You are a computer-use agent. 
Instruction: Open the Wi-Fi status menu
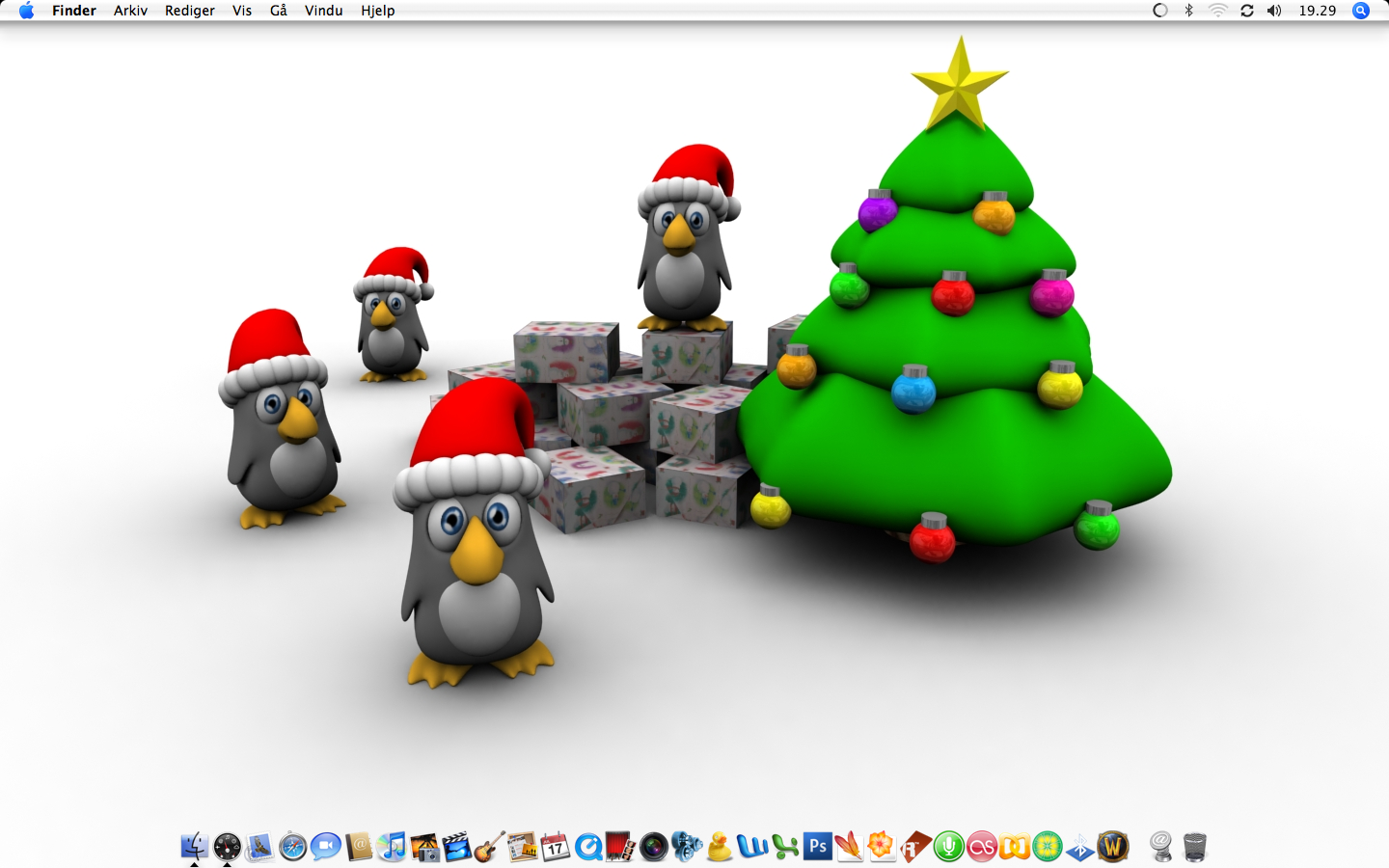click(1218, 11)
